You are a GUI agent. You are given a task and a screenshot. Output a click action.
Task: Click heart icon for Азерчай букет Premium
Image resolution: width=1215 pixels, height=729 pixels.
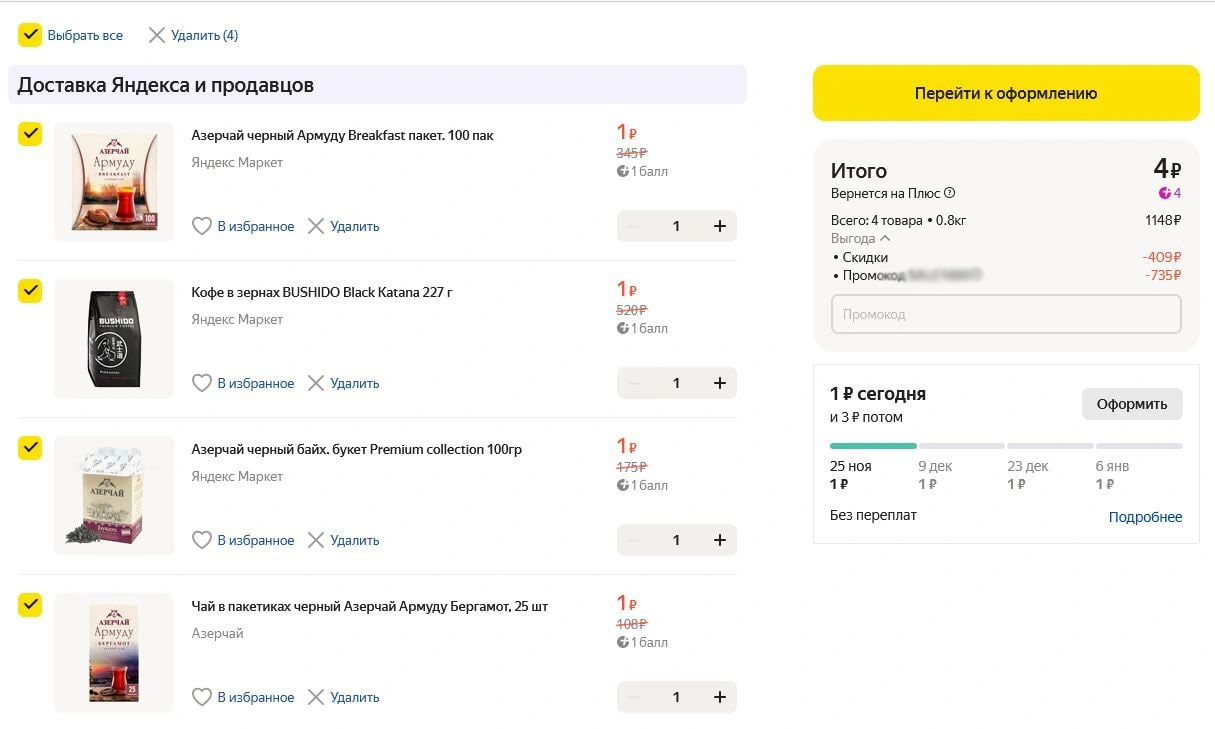[202, 540]
